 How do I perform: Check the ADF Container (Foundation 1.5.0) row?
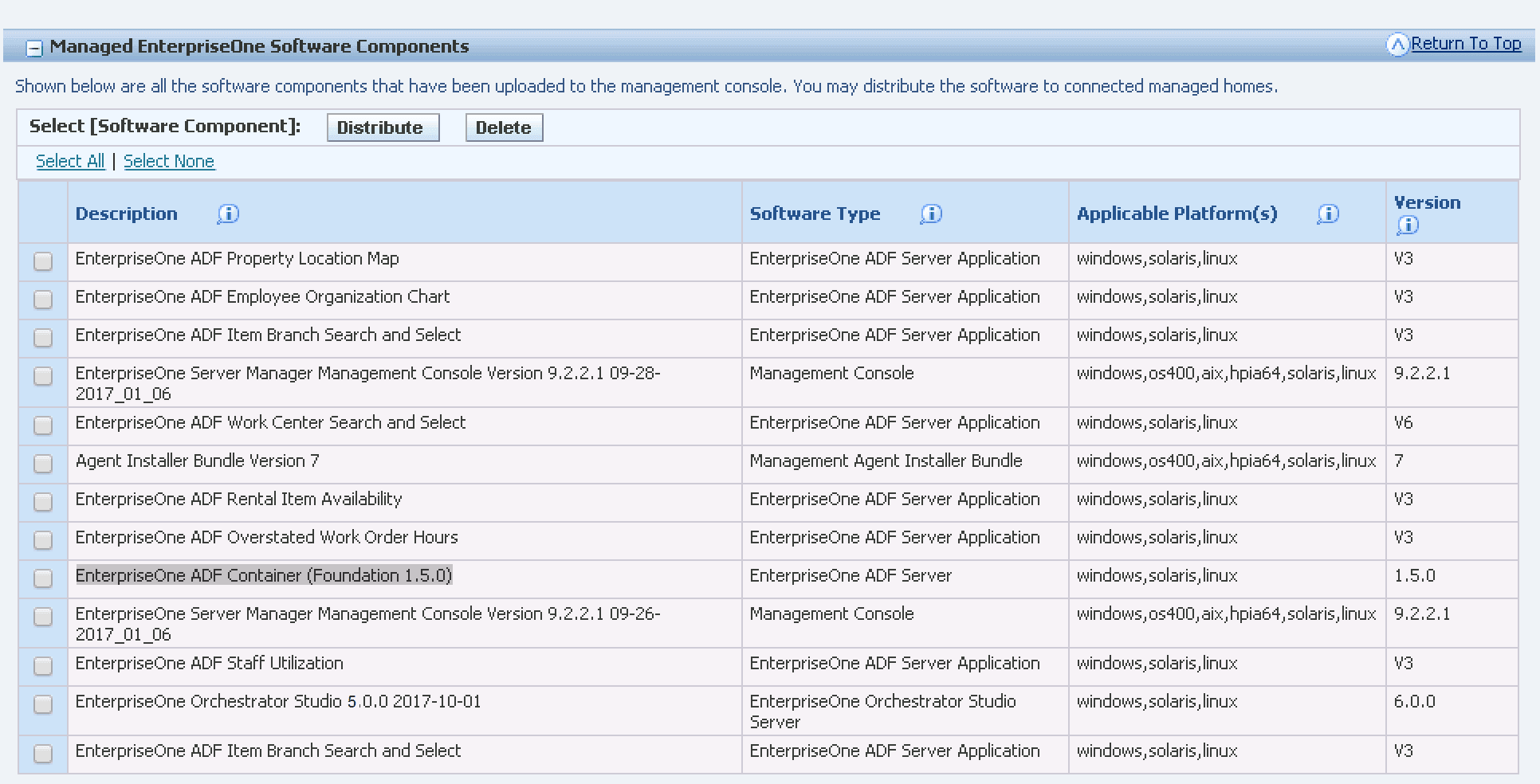[43, 578]
